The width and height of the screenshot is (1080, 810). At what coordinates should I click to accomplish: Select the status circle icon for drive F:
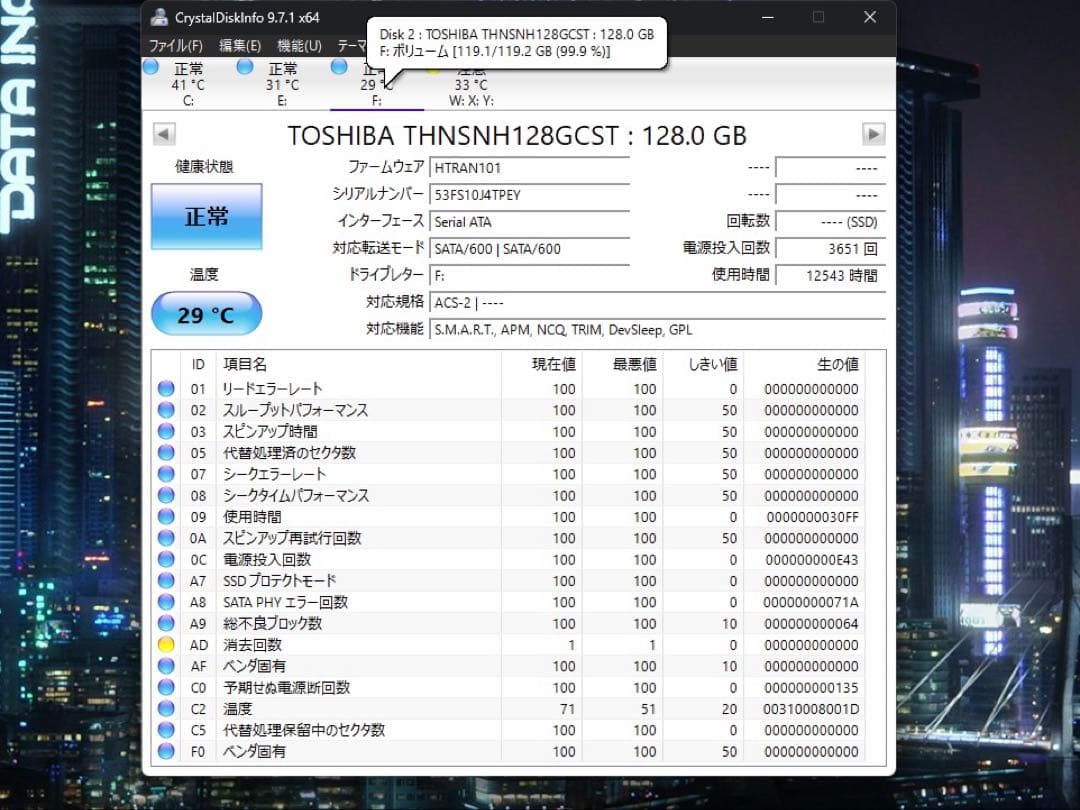tap(339, 66)
